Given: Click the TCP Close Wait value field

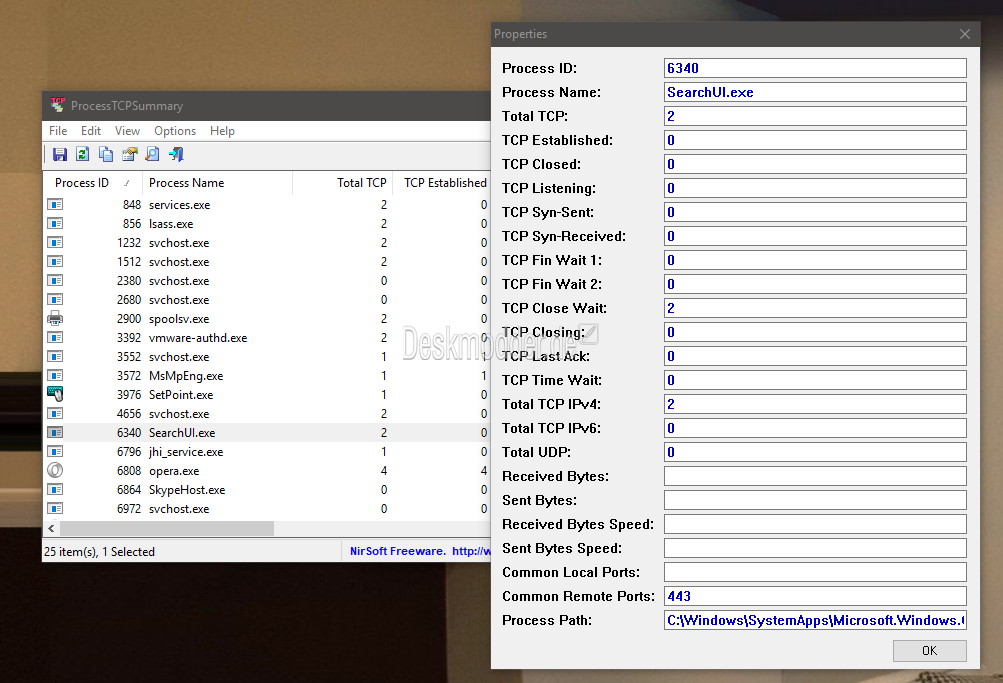Looking at the screenshot, I should (x=815, y=308).
